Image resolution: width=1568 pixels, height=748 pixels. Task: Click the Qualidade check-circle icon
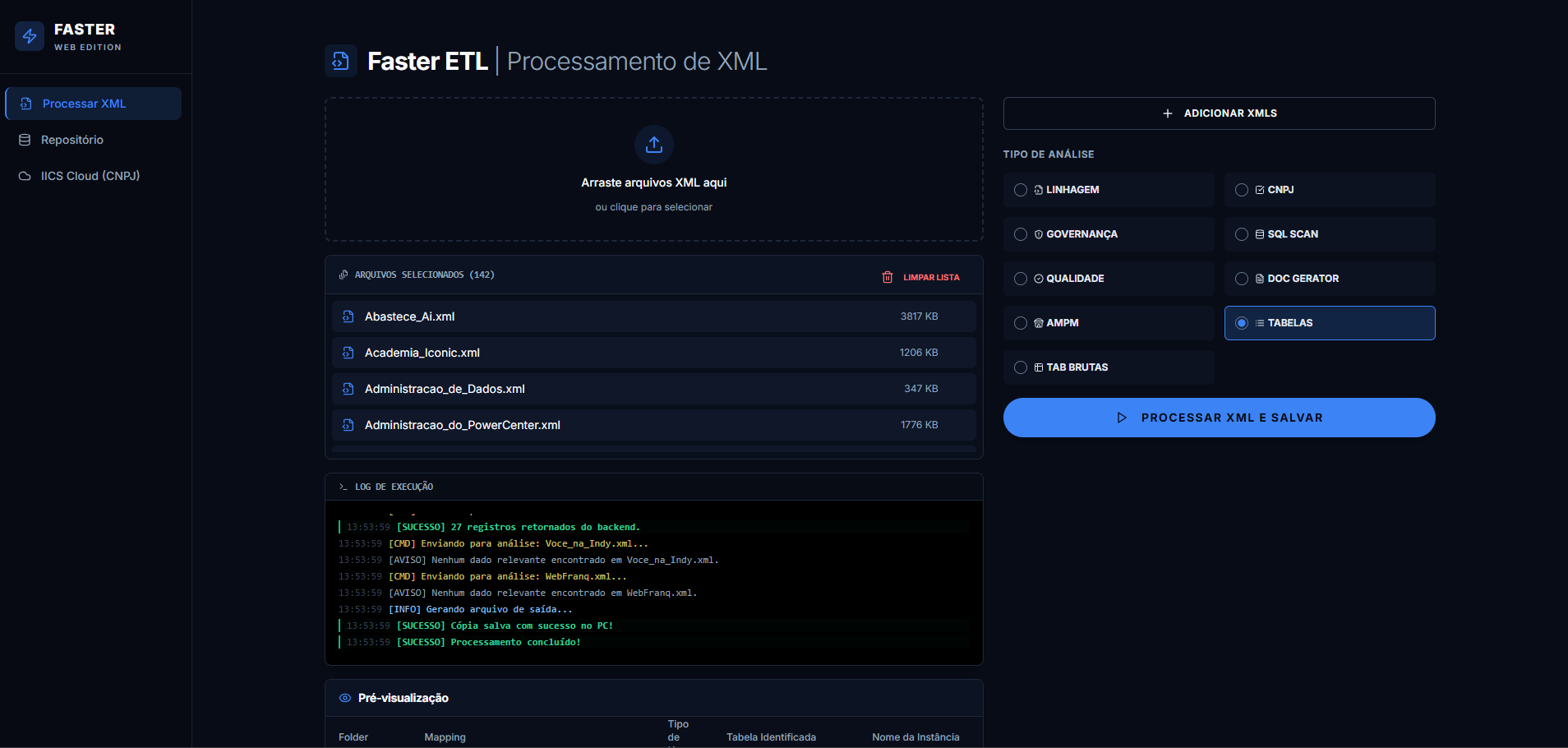coord(1039,279)
